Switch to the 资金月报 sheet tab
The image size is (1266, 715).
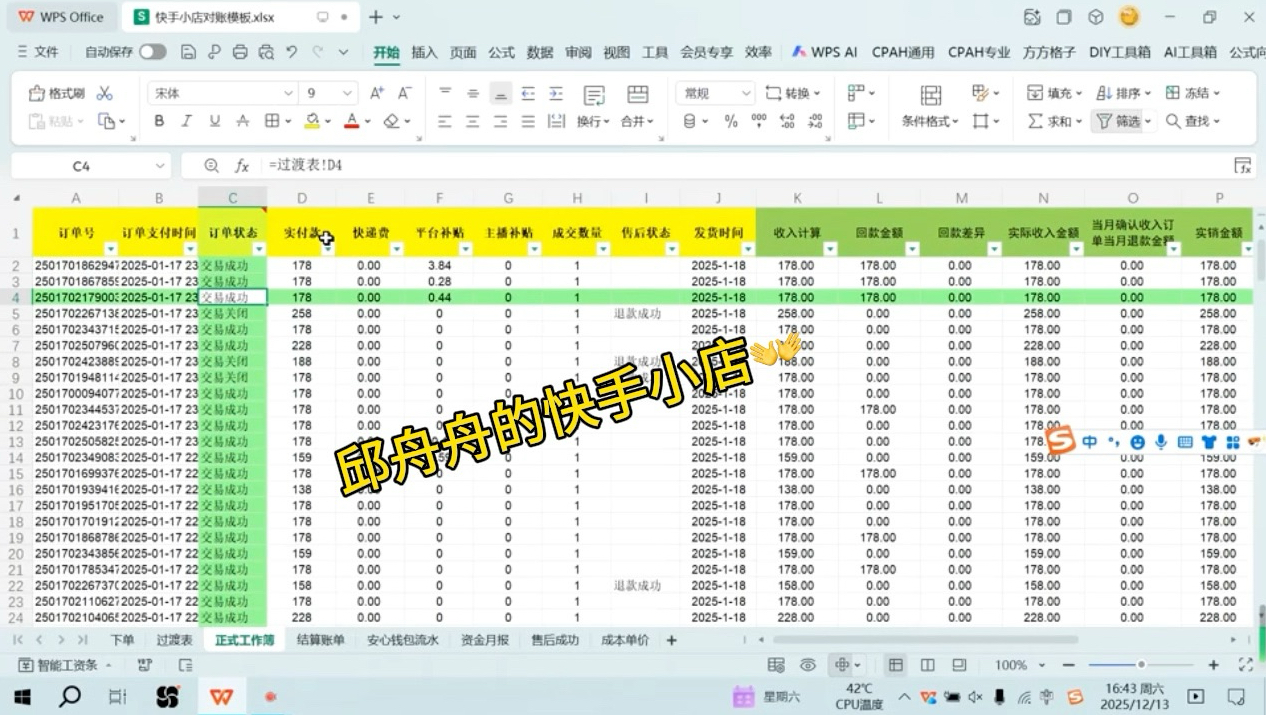coord(485,640)
